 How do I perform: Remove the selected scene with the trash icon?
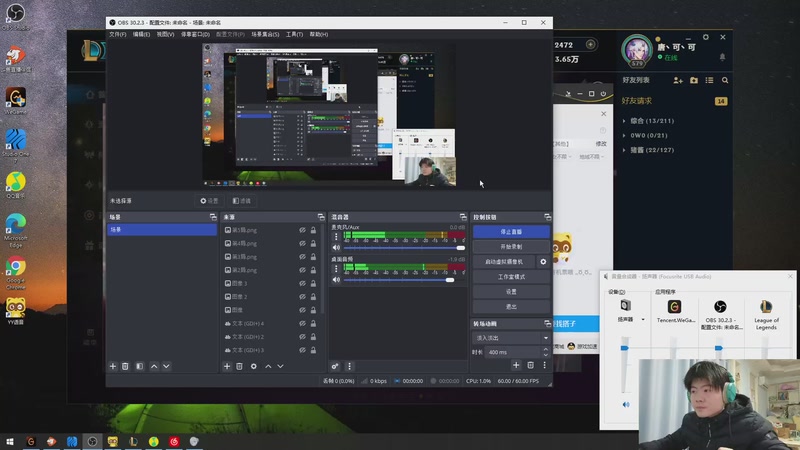coord(125,366)
